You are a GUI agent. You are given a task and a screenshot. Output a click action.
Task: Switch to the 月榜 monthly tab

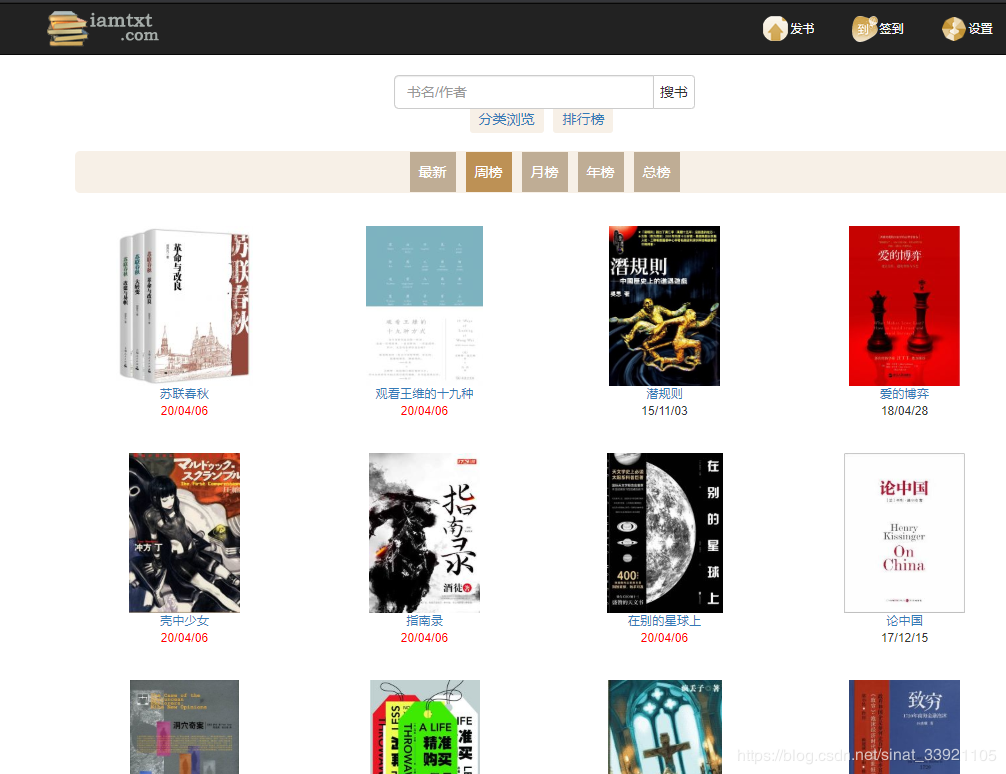545,172
